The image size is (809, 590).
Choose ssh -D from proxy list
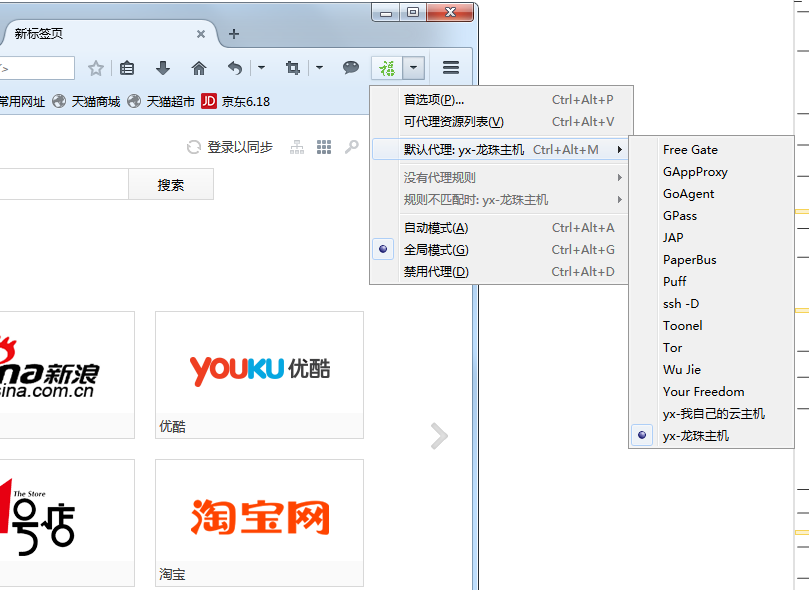point(711,304)
